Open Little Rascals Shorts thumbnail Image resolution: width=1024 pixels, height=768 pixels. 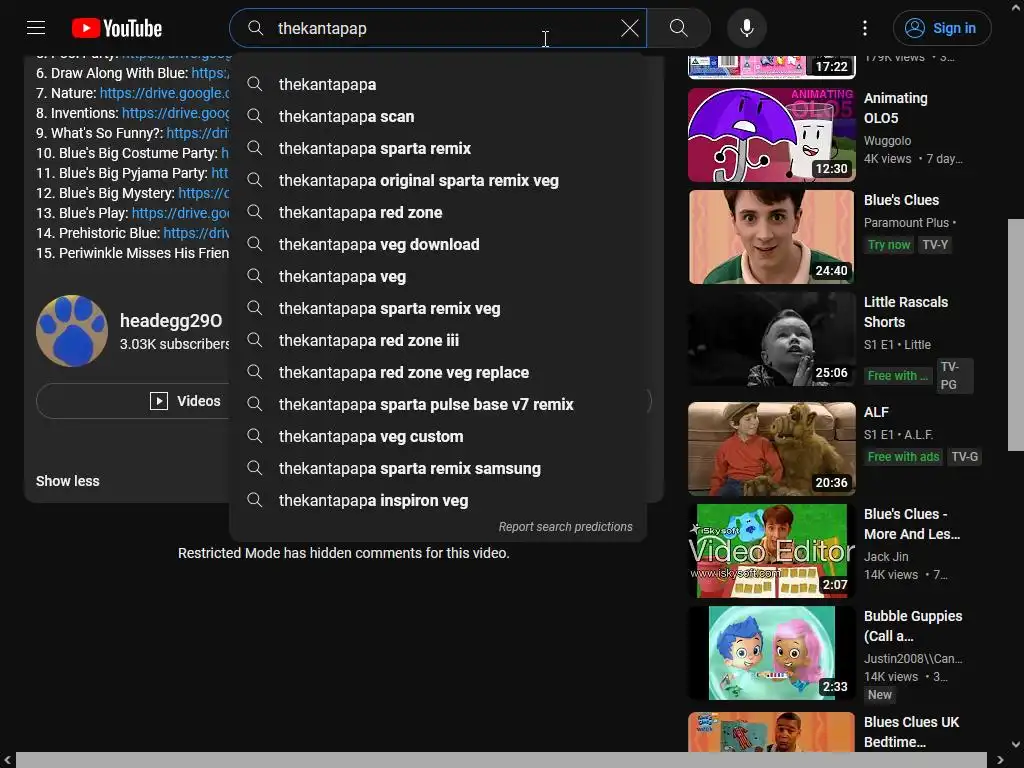pos(771,339)
